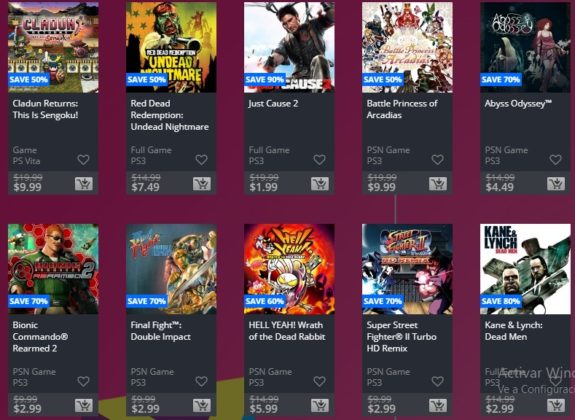This screenshot has width=575, height=420.
Task: Favorite Abyss Odyssey with heart icon
Action: pyautogui.click(x=556, y=160)
